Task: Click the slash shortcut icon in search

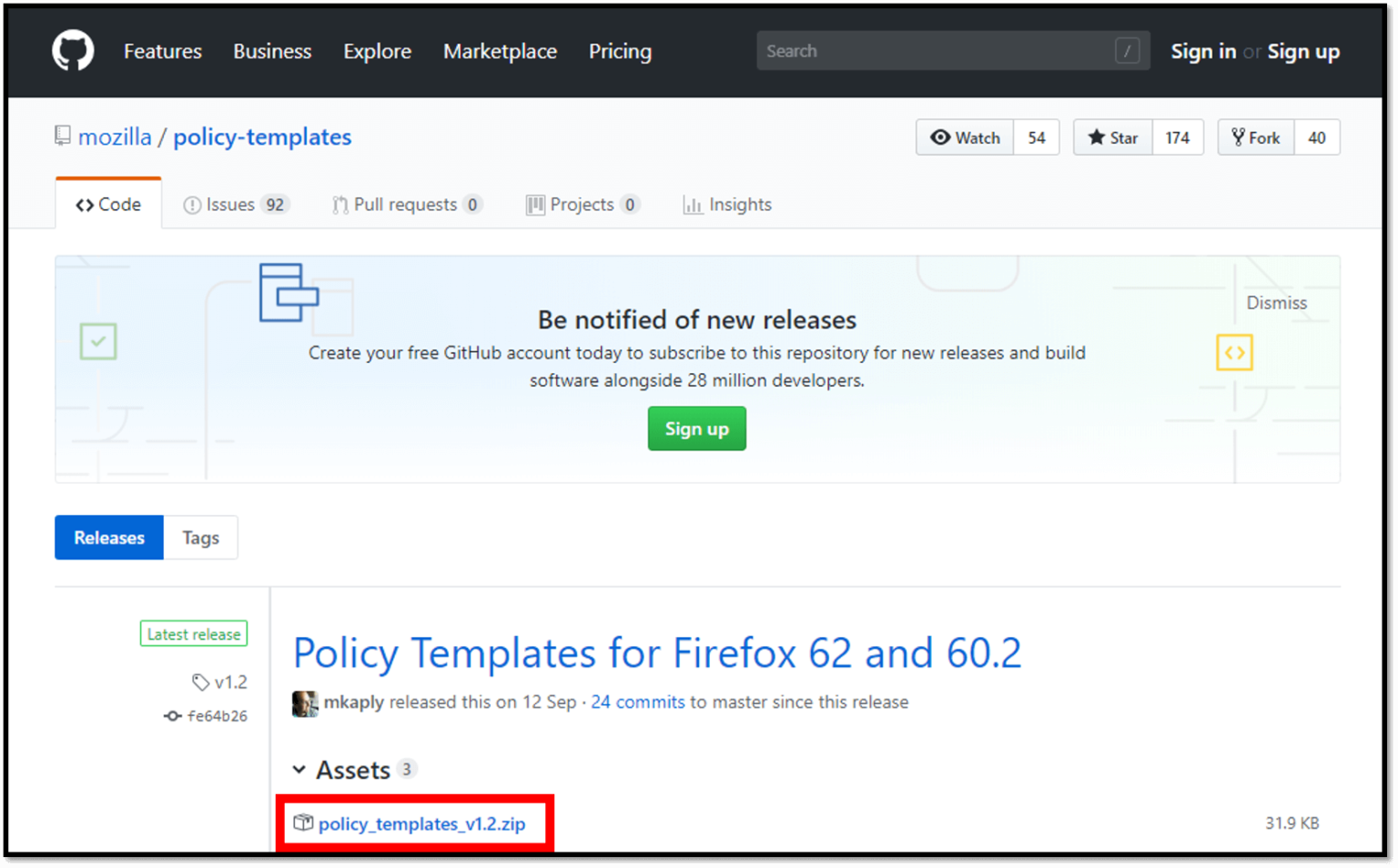Action: point(1127,51)
